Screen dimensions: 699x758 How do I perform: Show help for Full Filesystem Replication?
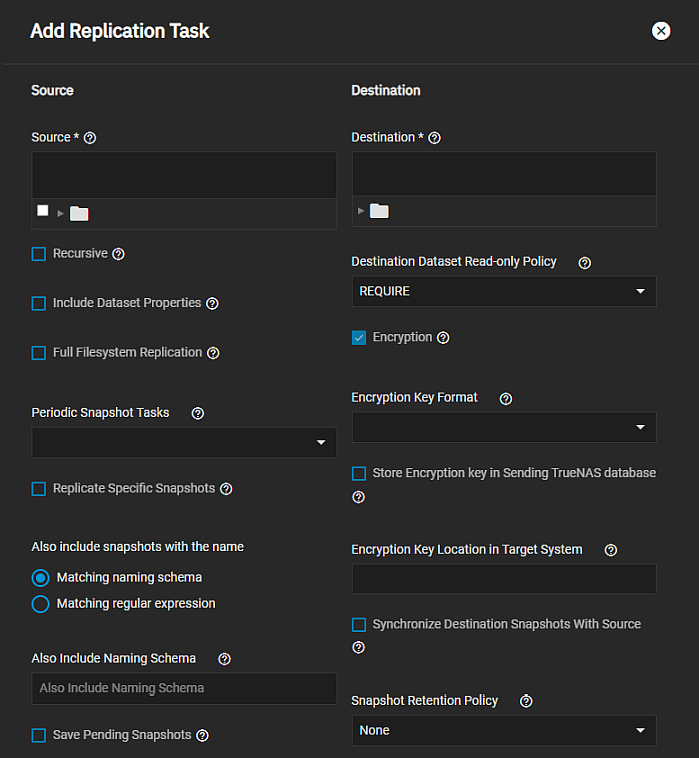coord(212,353)
